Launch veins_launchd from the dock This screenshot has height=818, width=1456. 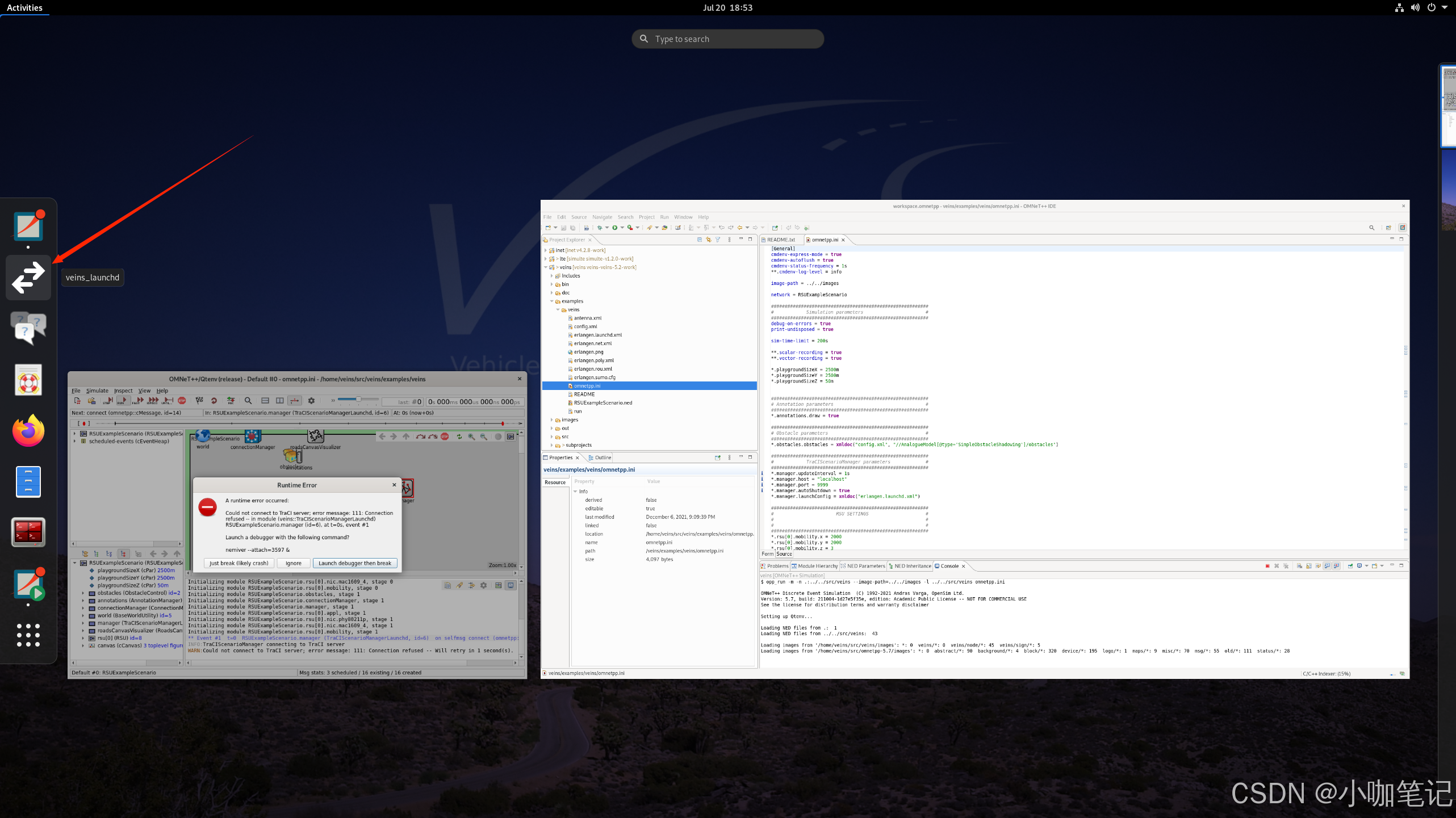[x=28, y=278]
